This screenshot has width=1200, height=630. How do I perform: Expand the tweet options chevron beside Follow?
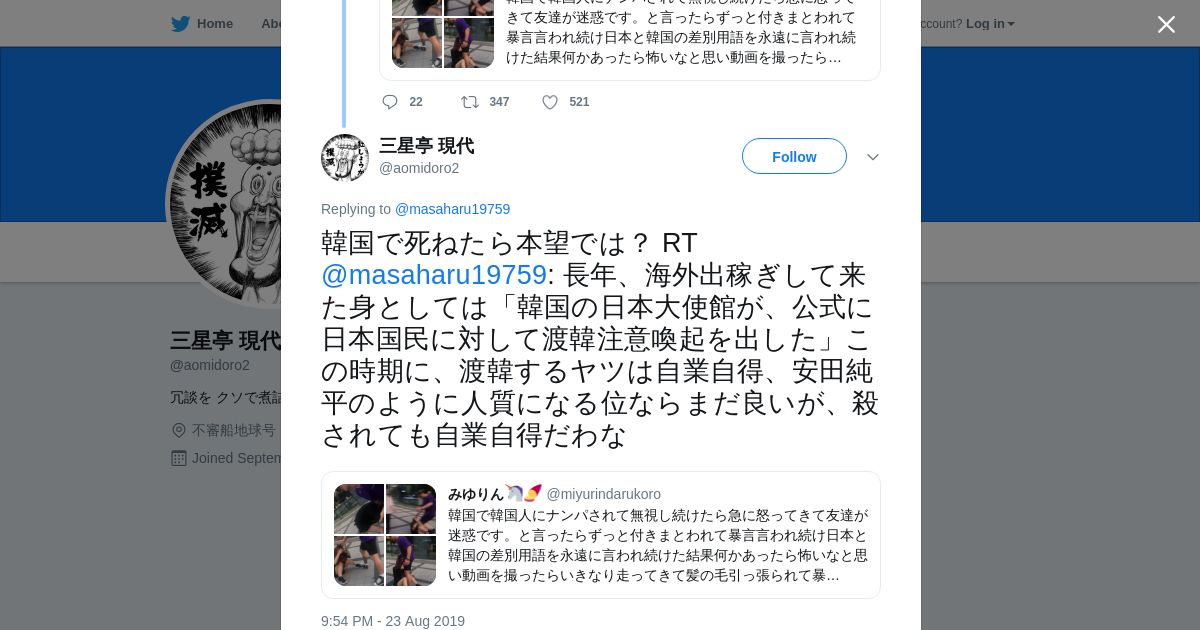(x=872, y=157)
